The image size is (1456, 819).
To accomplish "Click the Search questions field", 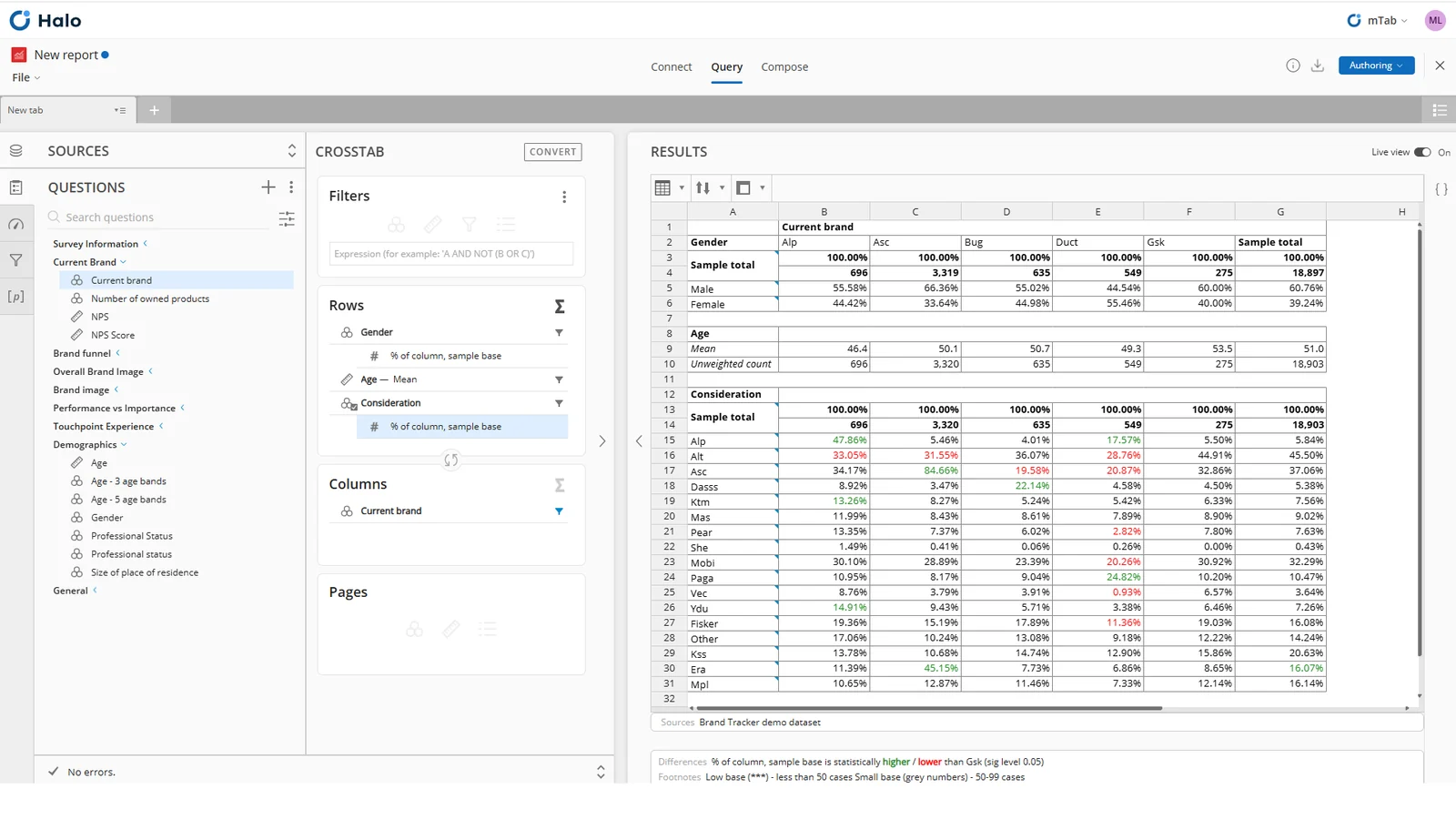I will tap(159, 217).
